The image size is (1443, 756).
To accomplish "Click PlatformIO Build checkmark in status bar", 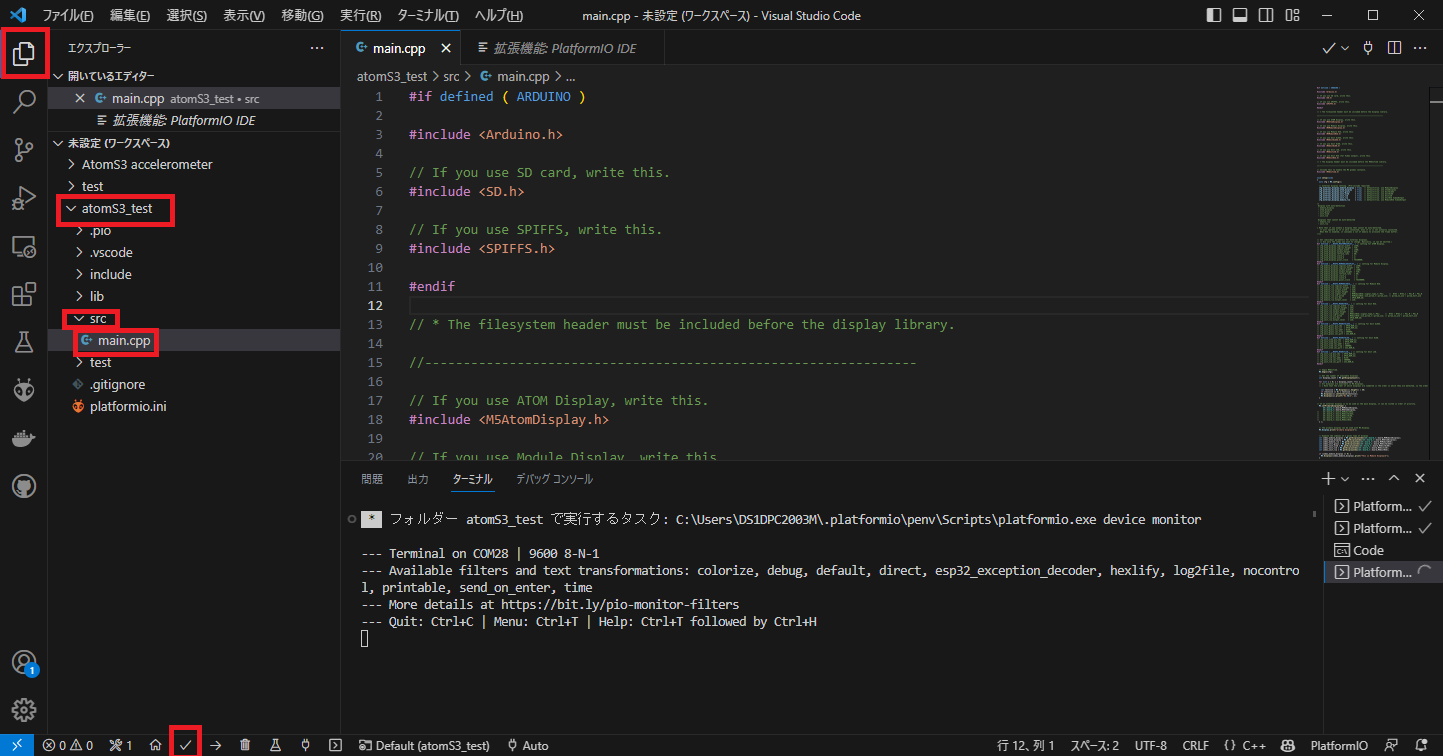I will click(x=185, y=745).
